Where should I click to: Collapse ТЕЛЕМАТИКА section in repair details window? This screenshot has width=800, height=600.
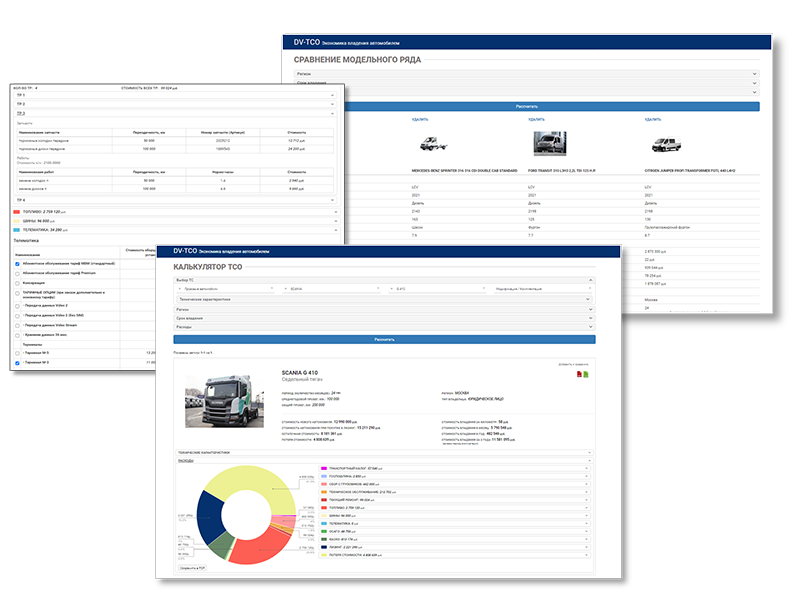tap(176, 230)
